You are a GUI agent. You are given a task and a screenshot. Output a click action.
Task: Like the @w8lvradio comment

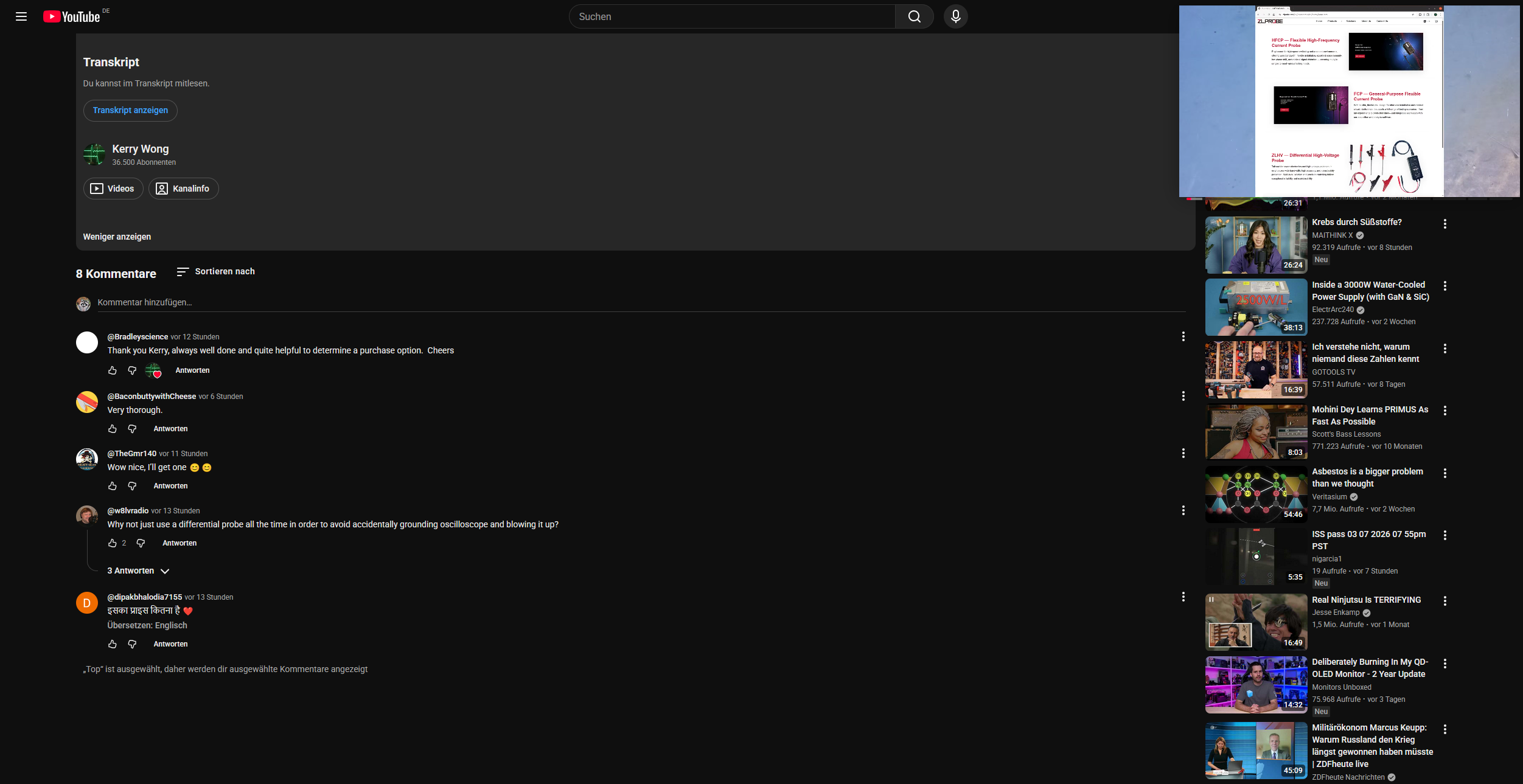click(x=113, y=543)
